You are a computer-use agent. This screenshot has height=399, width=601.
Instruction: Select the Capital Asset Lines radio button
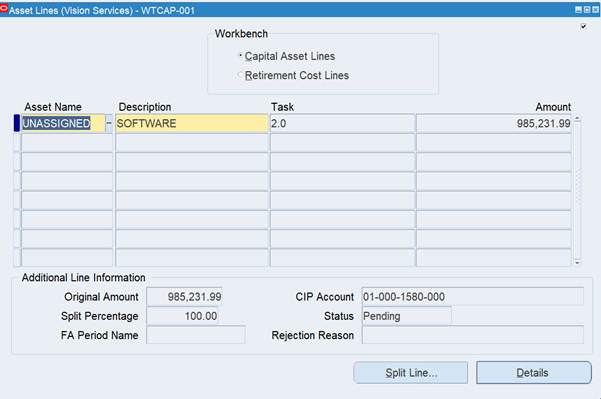tap(240, 56)
